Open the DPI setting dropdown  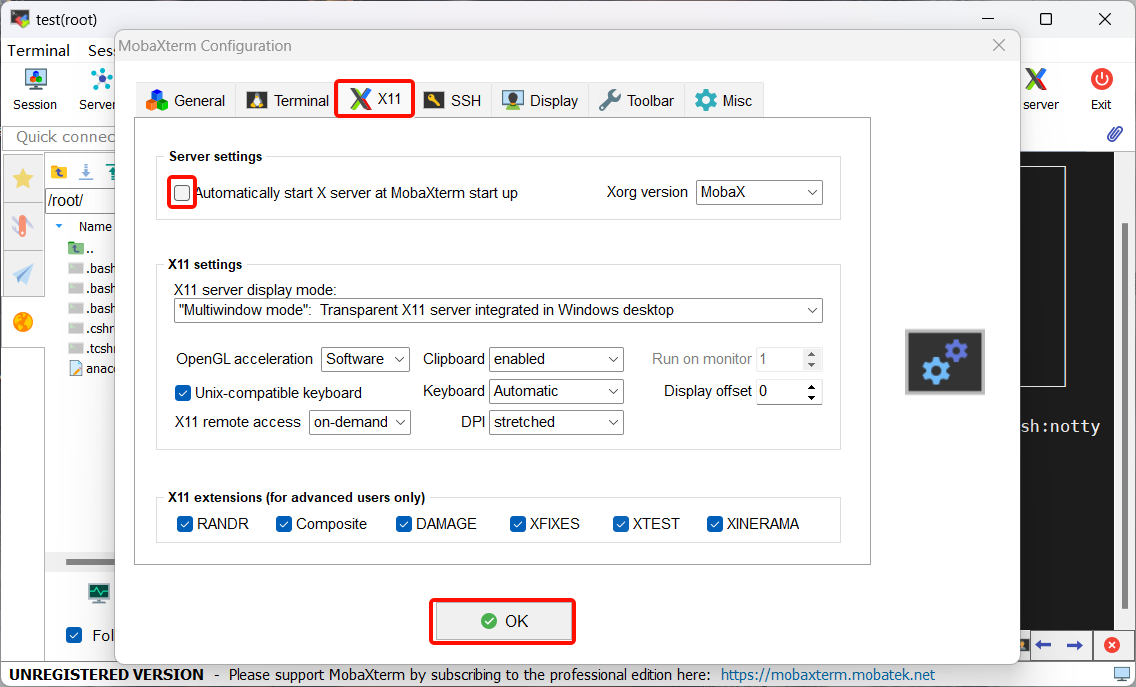click(556, 422)
